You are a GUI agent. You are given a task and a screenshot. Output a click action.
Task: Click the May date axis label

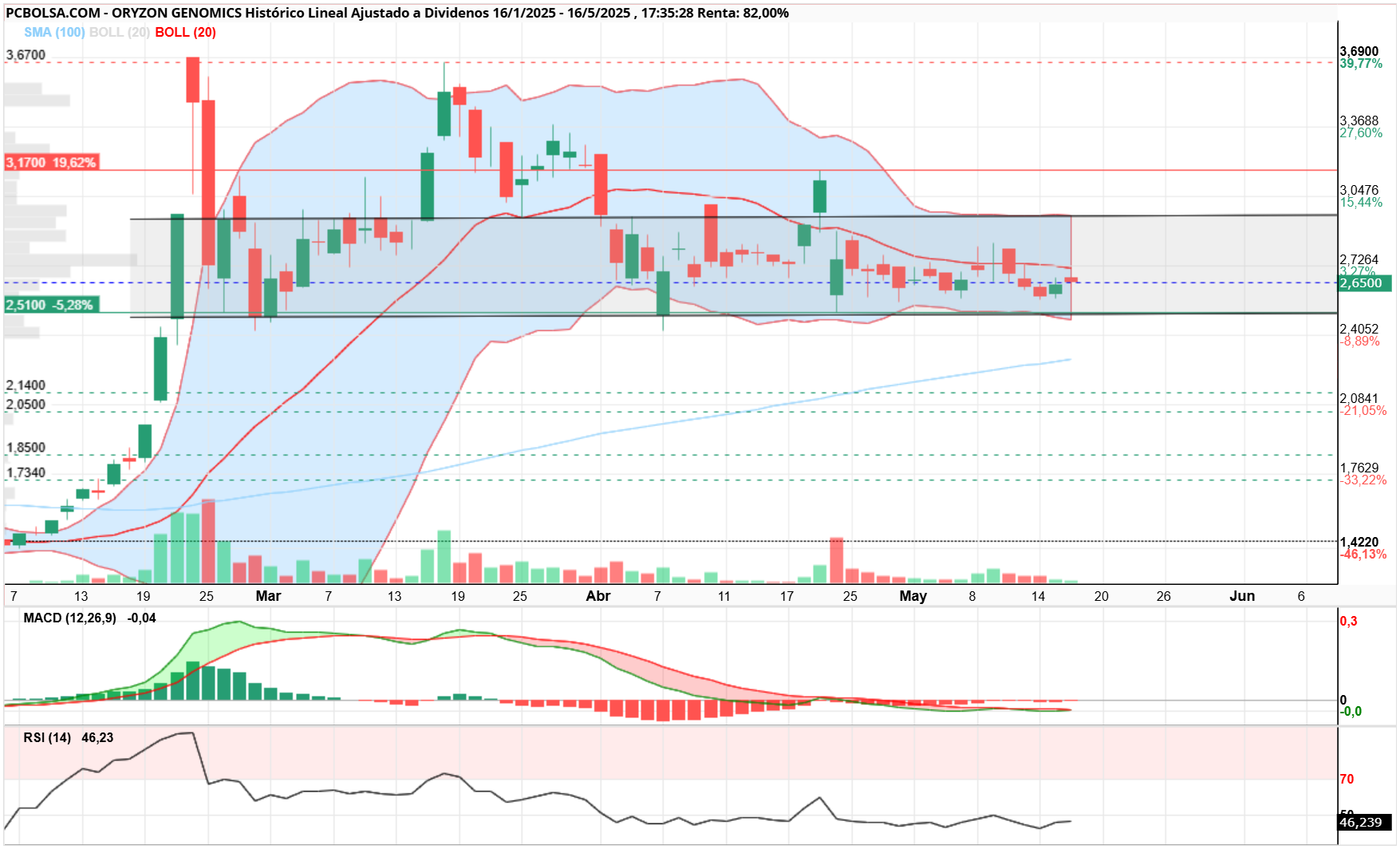coord(913,596)
